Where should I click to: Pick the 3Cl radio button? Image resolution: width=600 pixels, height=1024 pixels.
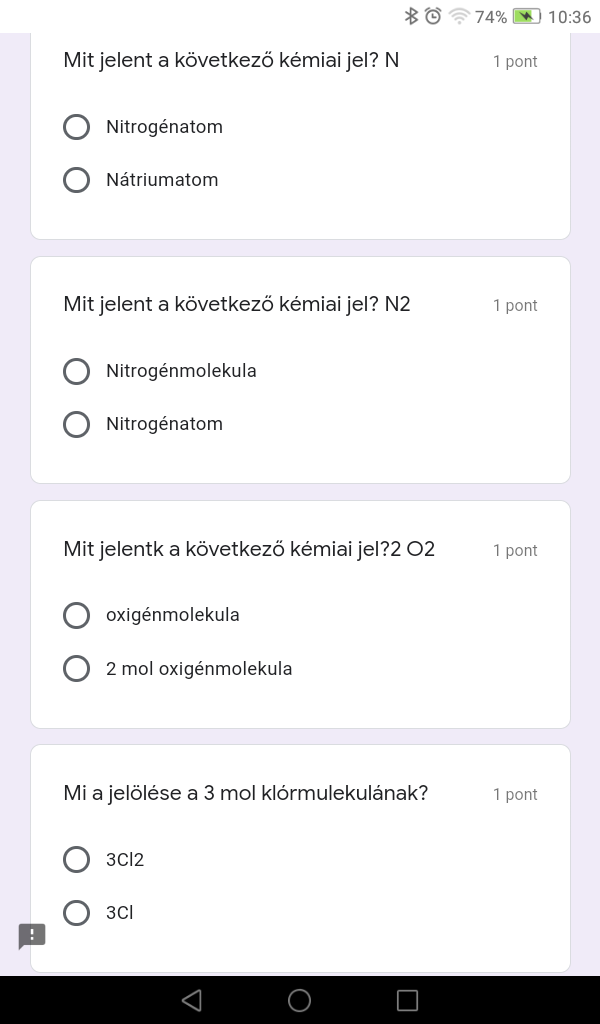pyautogui.click(x=77, y=912)
